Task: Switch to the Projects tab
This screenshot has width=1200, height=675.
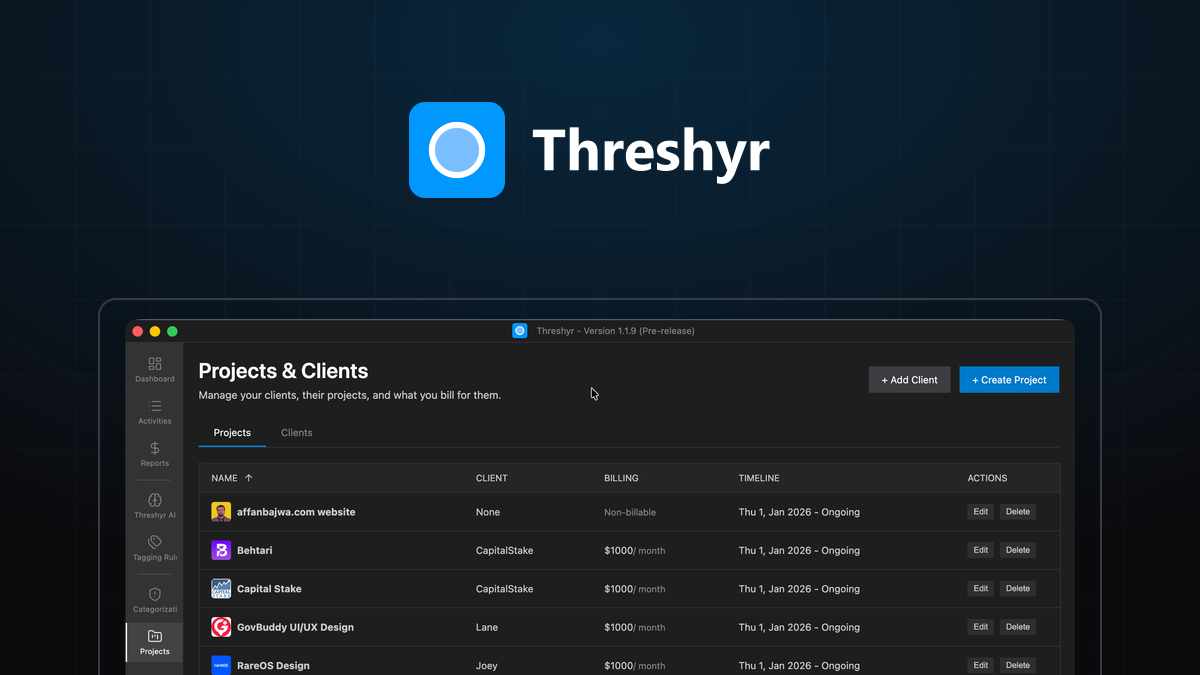Action: click(232, 433)
